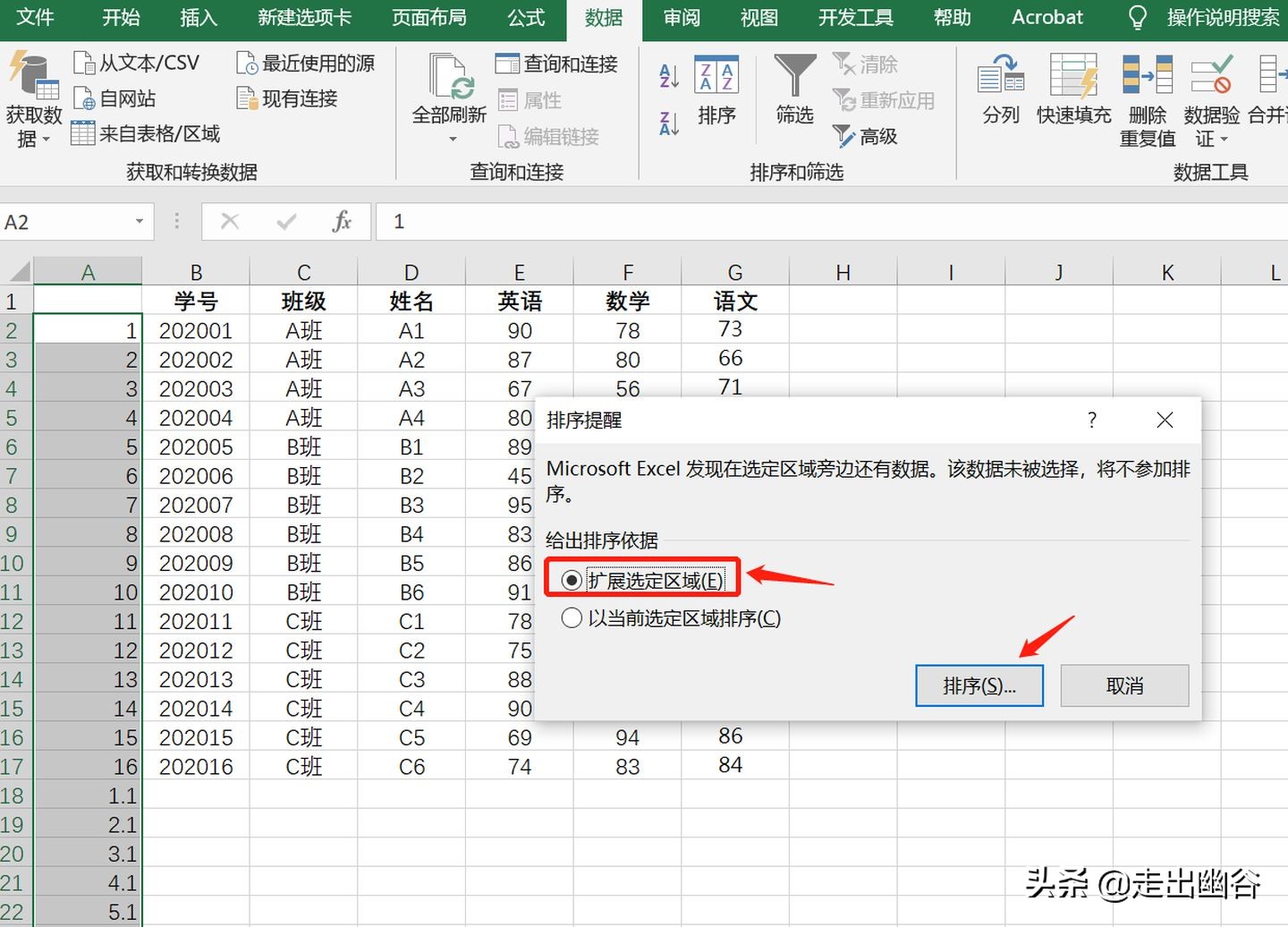
Task: Click cell containing 语文 header
Action: click(x=735, y=301)
